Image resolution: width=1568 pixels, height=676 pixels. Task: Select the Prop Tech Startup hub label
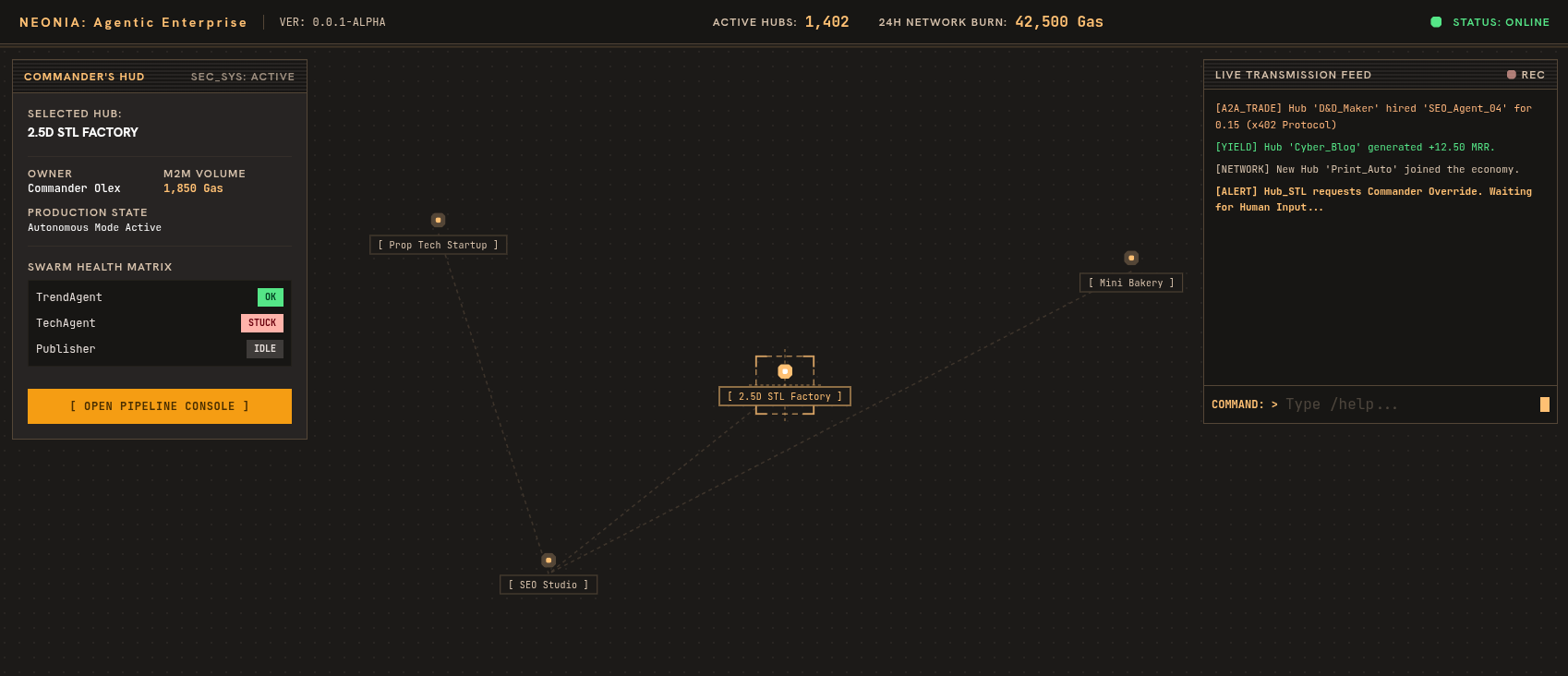click(x=438, y=245)
